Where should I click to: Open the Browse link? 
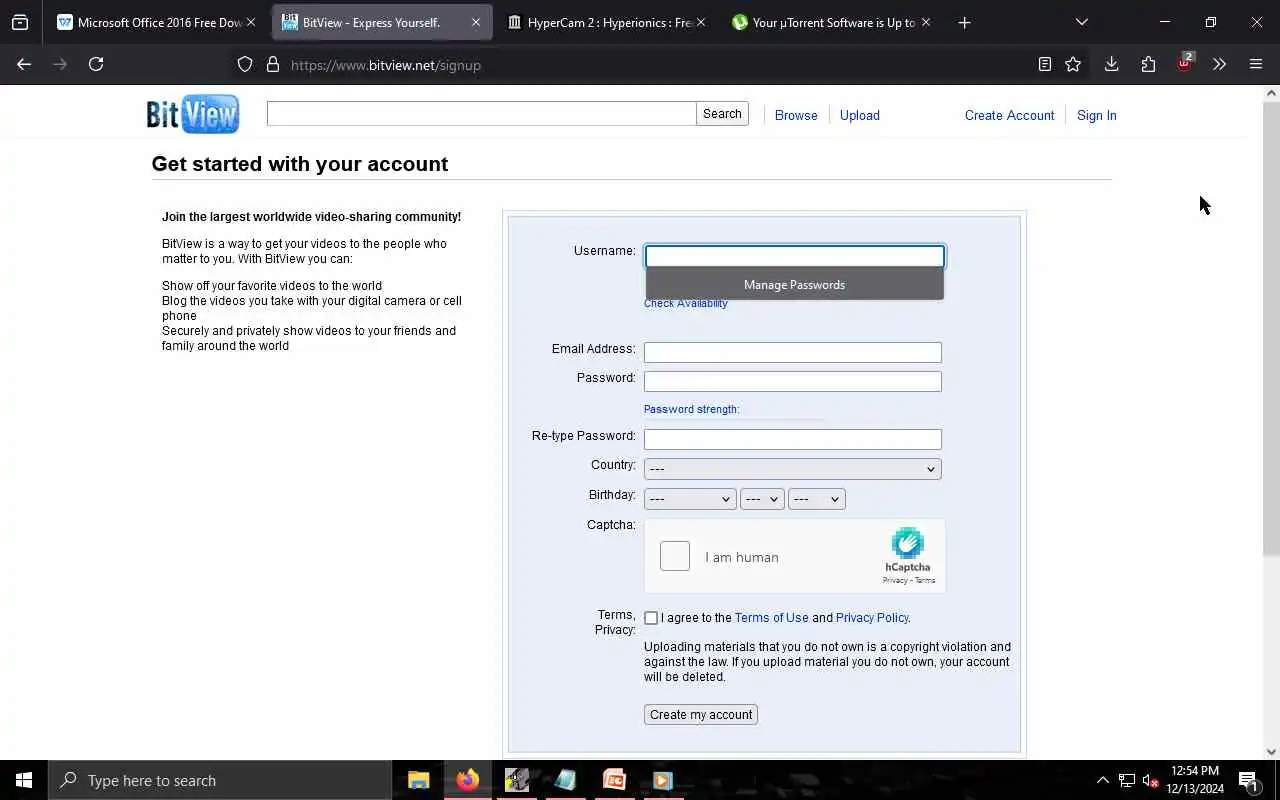tap(796, 115)
